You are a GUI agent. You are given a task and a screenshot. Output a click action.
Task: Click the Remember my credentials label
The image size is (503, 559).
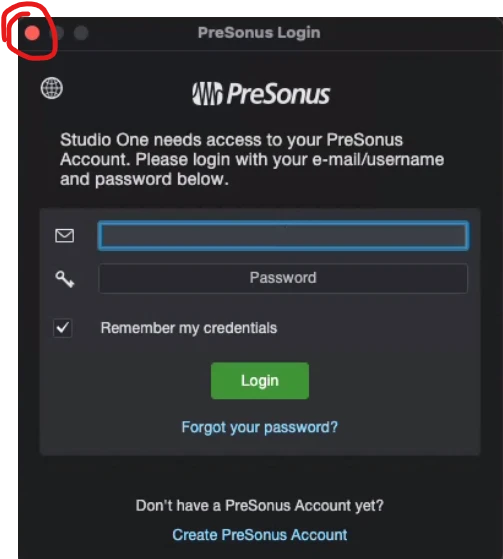point(189,328)
